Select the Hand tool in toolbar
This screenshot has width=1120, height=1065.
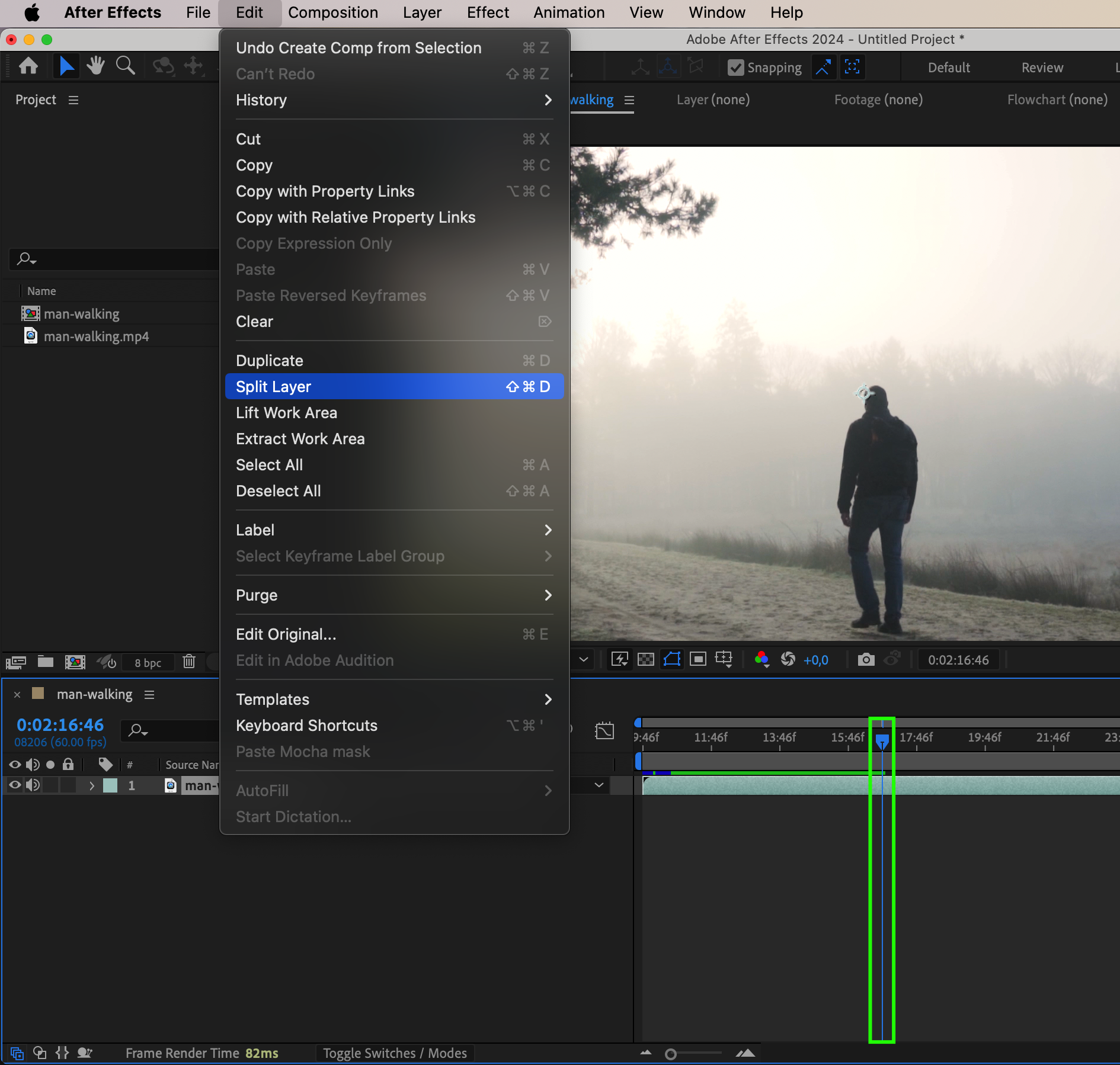(x=95, y=66)
